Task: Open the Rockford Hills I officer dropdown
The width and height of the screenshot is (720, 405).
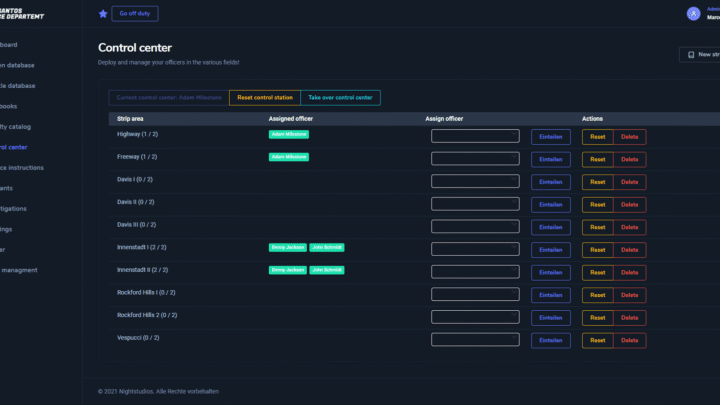Action: tap(475, 294)
